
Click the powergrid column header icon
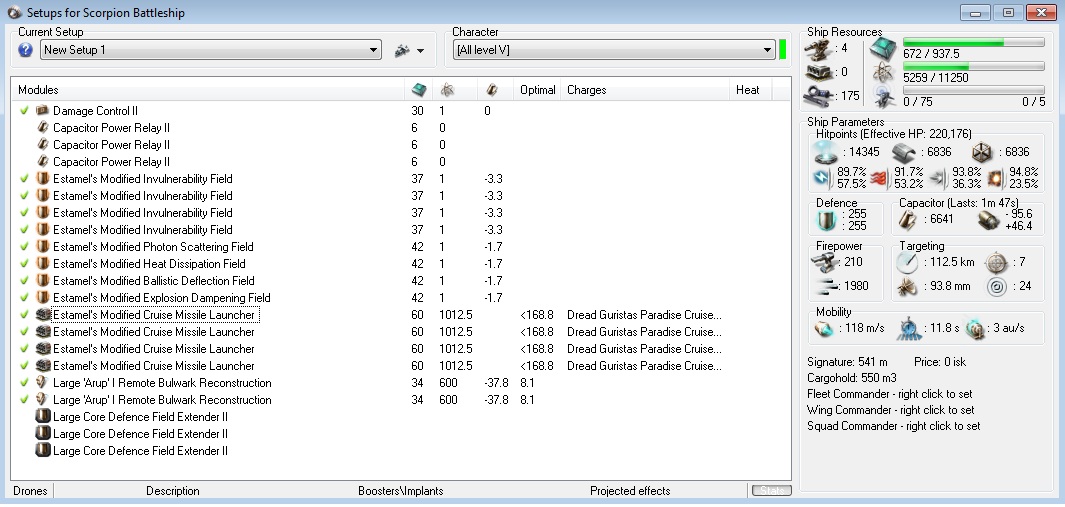(x=448, y=90)
